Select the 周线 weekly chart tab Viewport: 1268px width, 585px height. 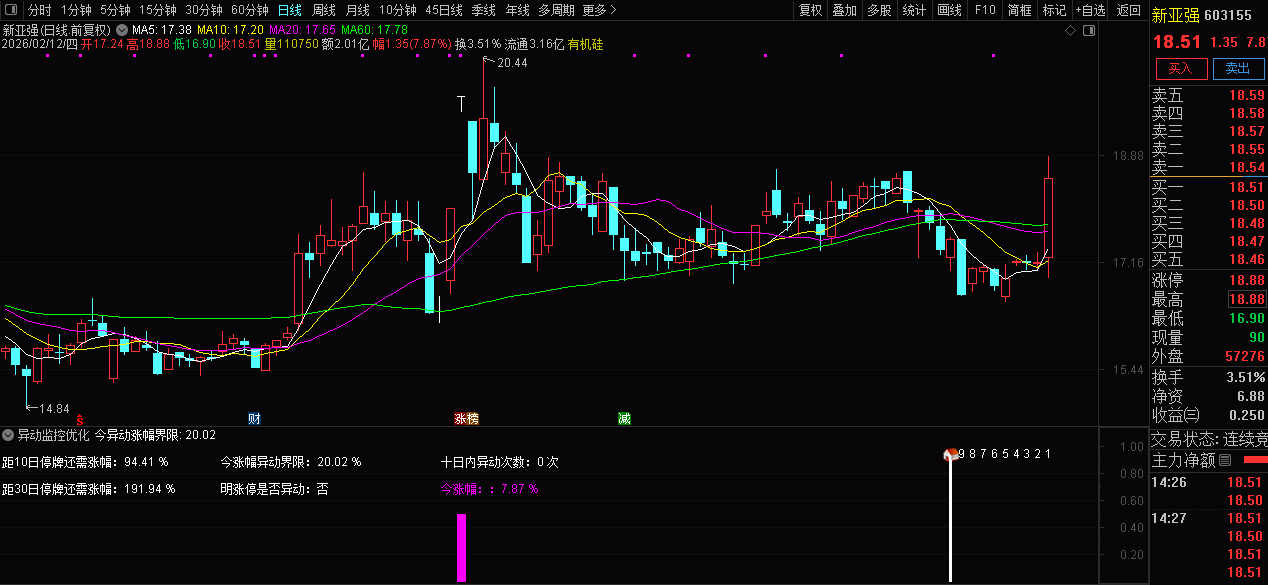point(324,10)
